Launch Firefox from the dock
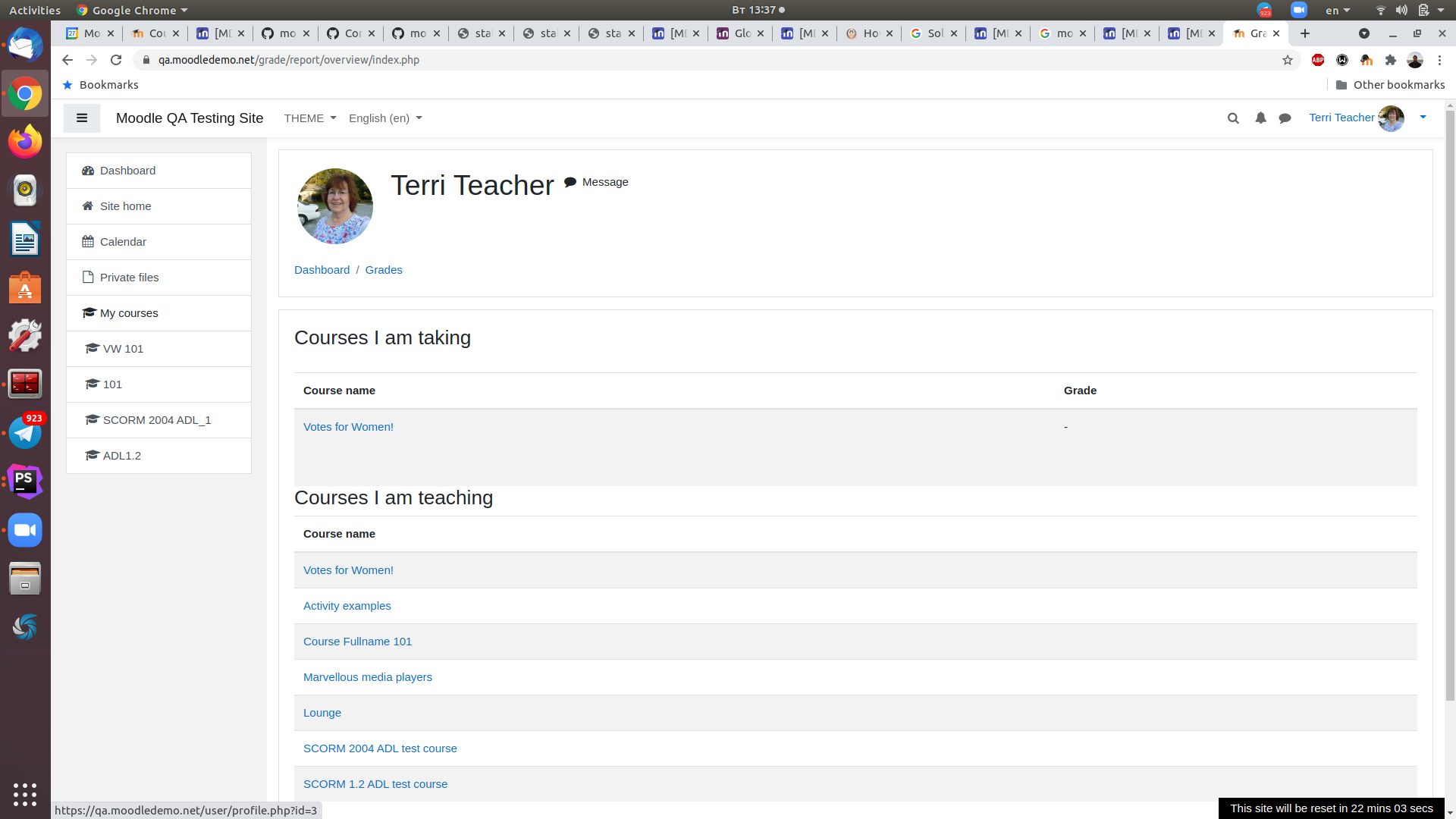 click(x=25, y=142)
